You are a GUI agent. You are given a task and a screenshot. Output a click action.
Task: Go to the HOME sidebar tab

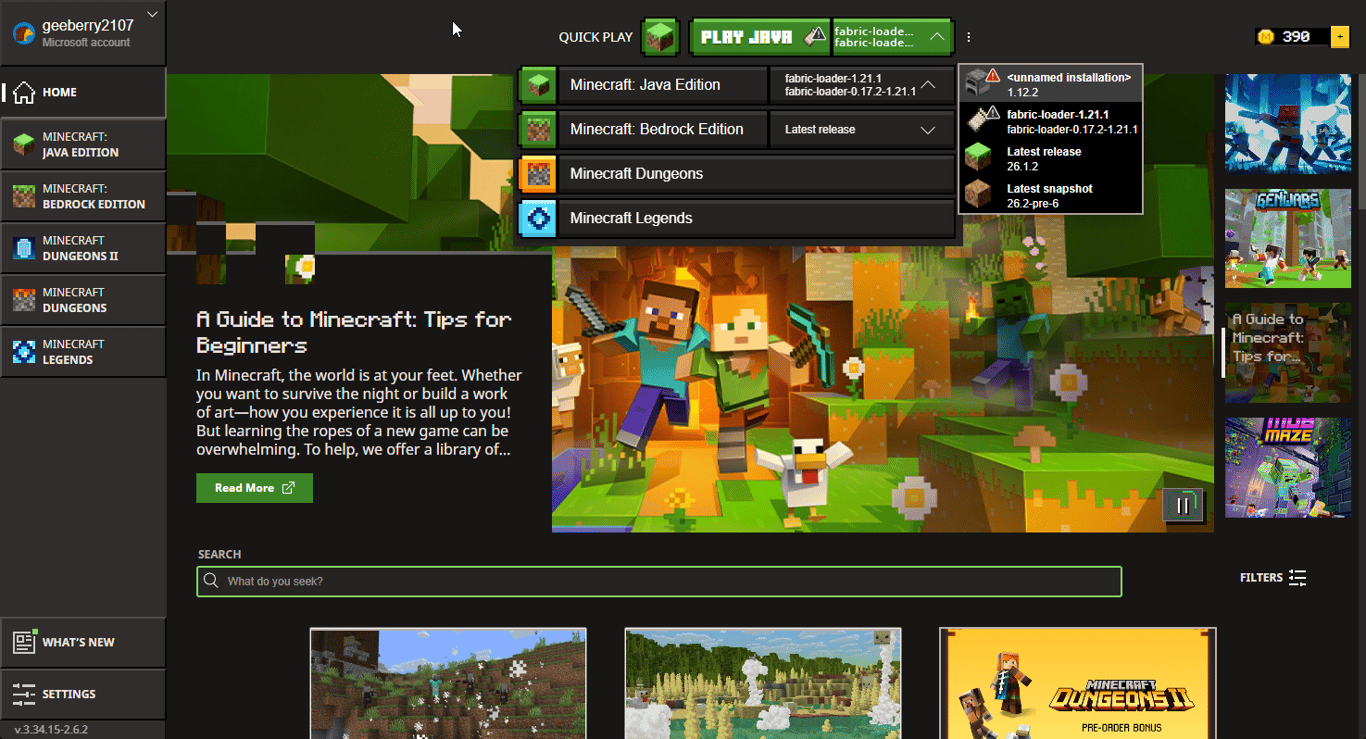pos(83,92)
